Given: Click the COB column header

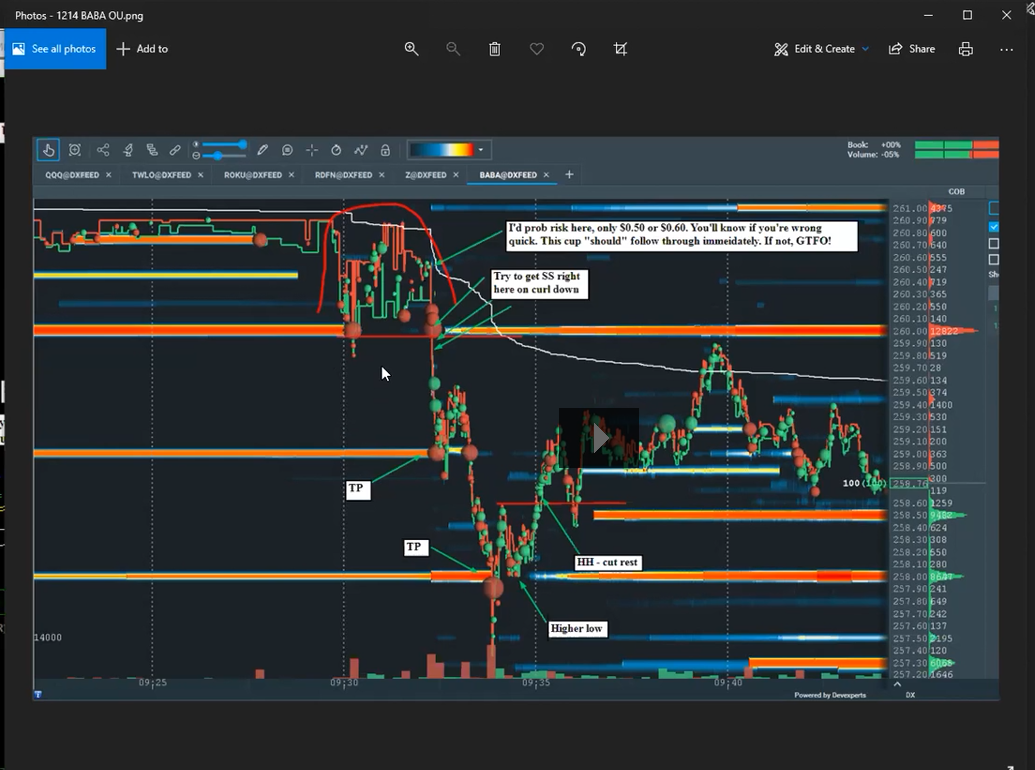Looking at the screenshot, I should click(x=956, y=191).
